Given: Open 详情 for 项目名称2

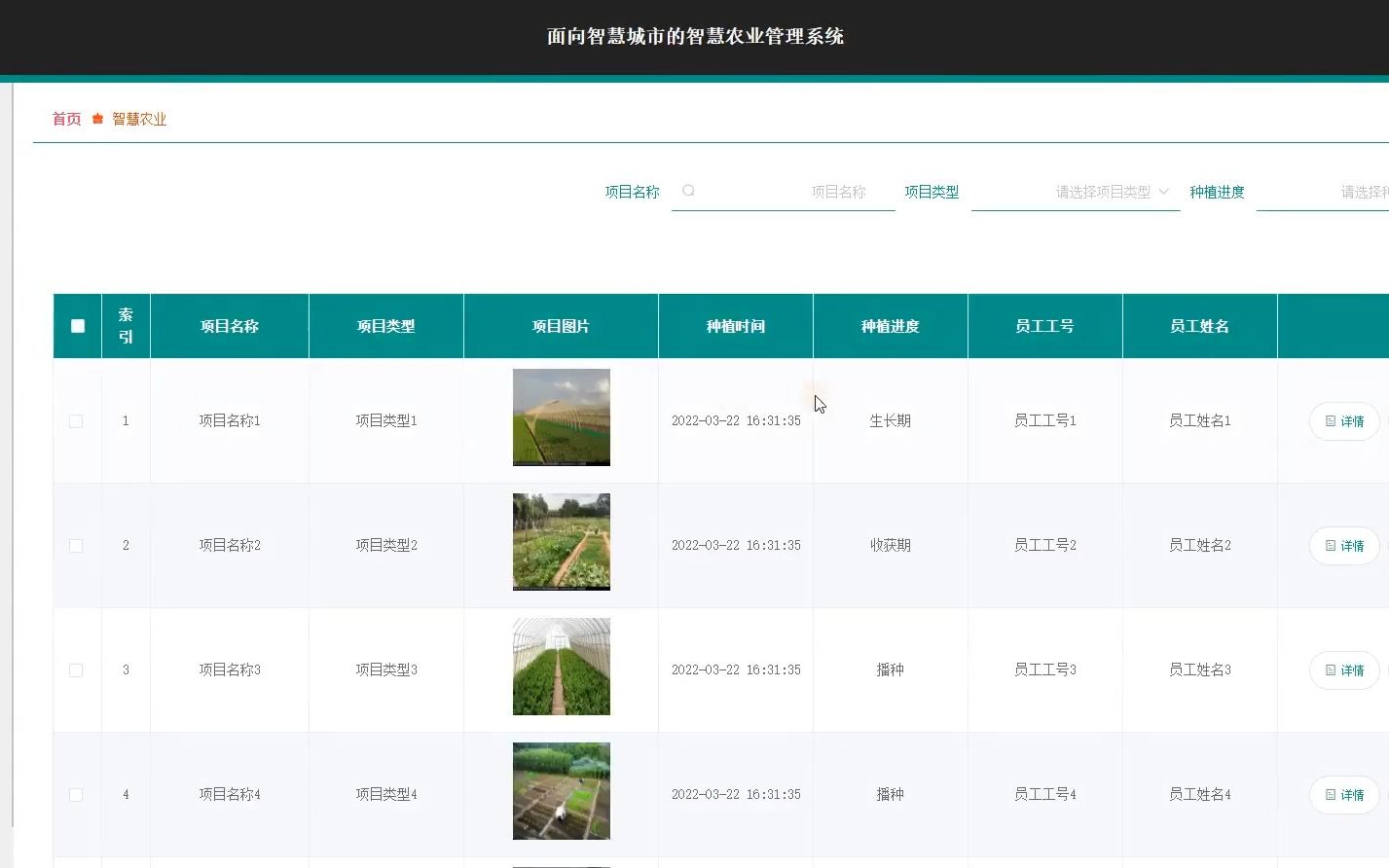Looking at the screenshot, I should point(1344,546).
